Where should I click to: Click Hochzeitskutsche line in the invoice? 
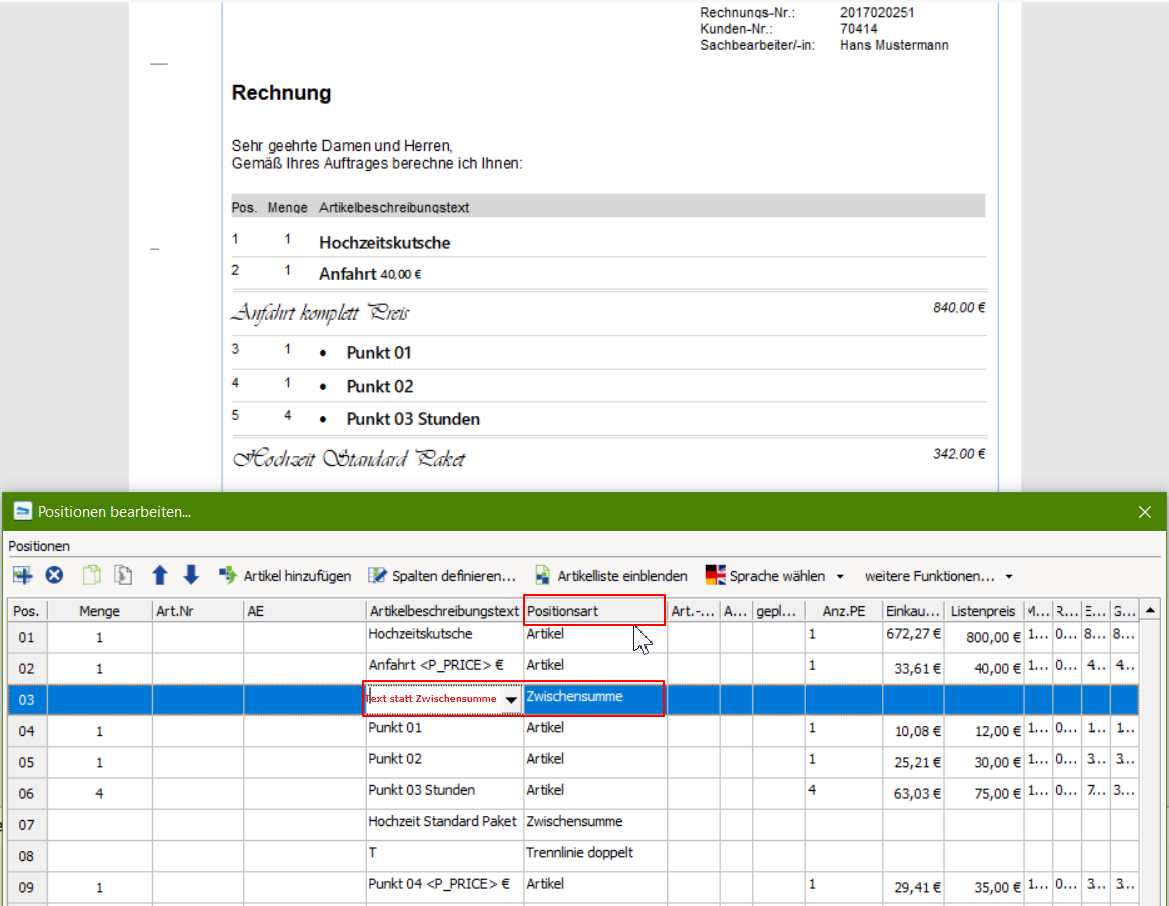click(x=385, y=243)
